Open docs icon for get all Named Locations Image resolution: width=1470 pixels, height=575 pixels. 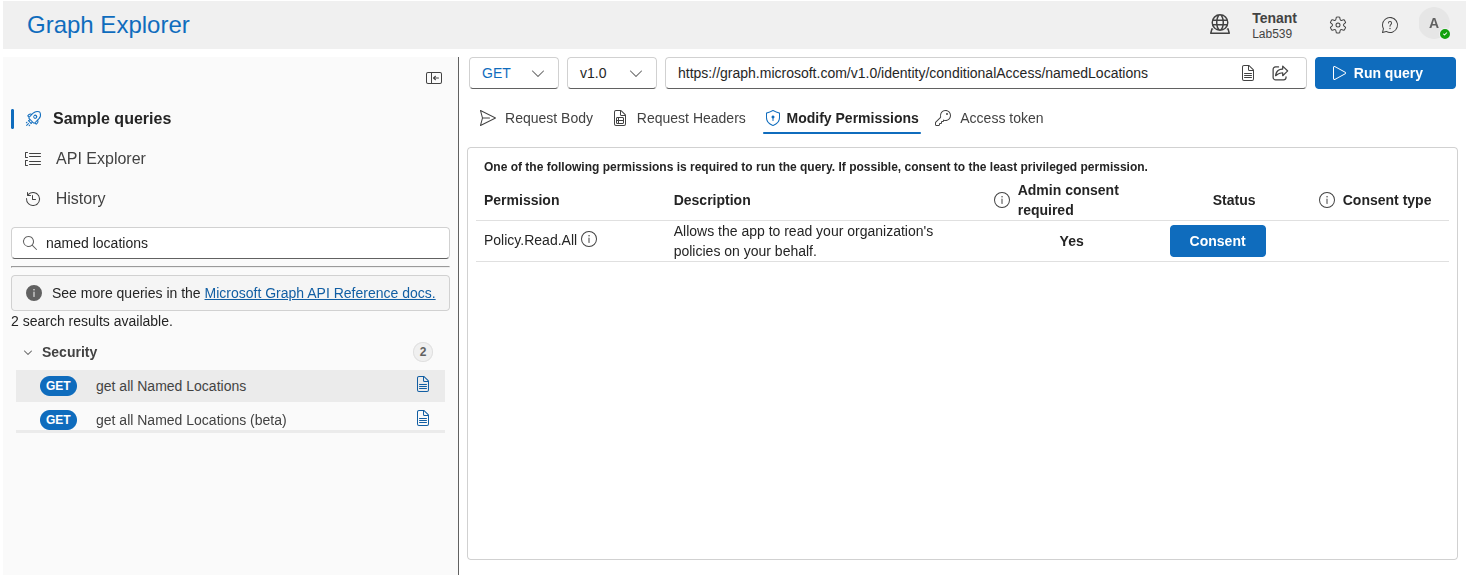[423, 384]
